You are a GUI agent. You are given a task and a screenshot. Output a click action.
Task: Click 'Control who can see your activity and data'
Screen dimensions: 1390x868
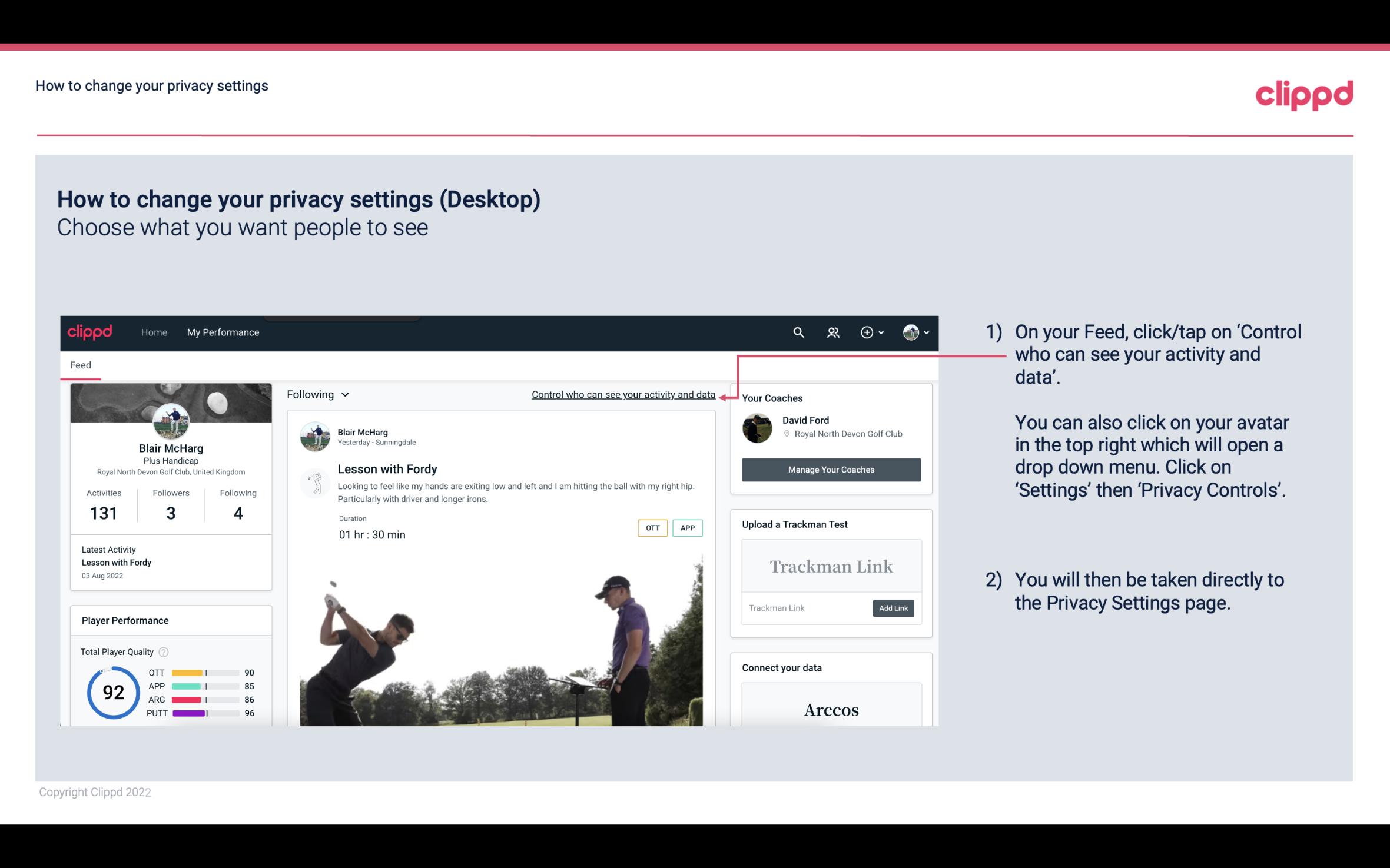click(x=623, y=394)
